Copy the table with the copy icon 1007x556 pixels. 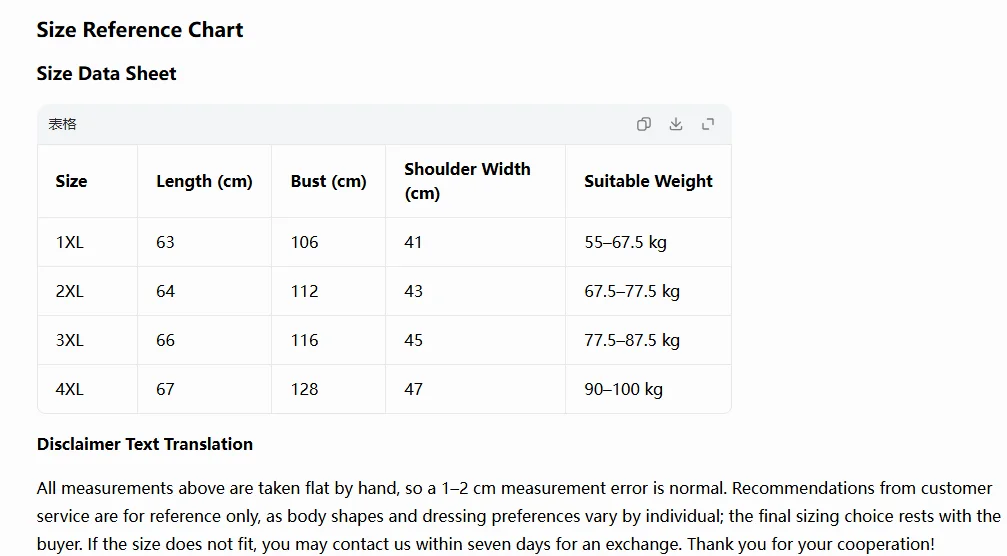click(x=644, y=124)
